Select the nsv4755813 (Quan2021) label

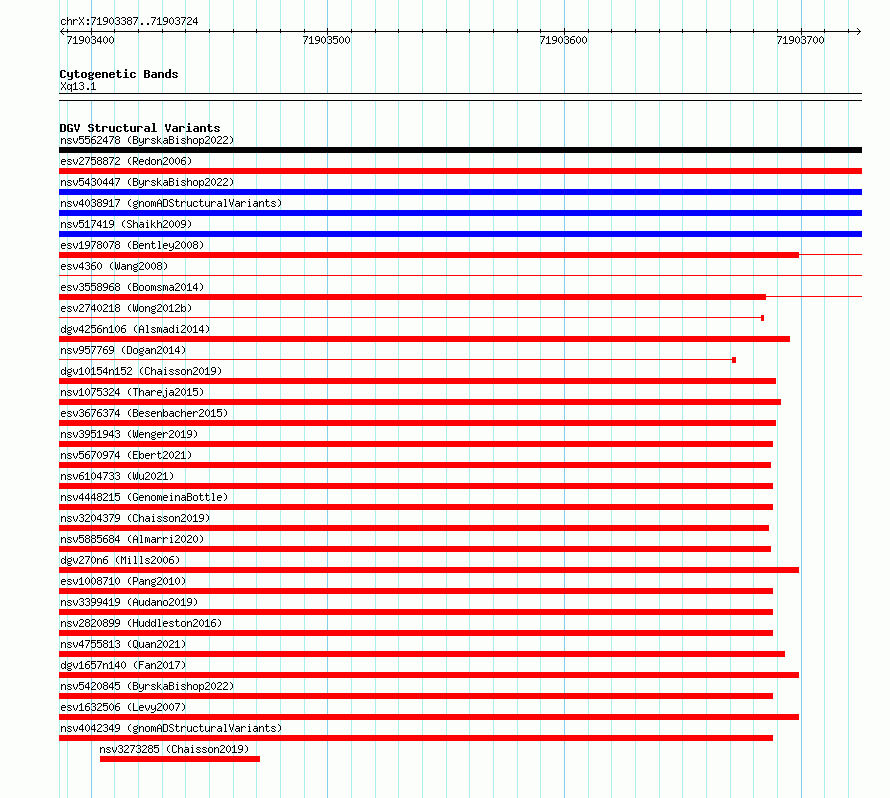coord(123,644)
